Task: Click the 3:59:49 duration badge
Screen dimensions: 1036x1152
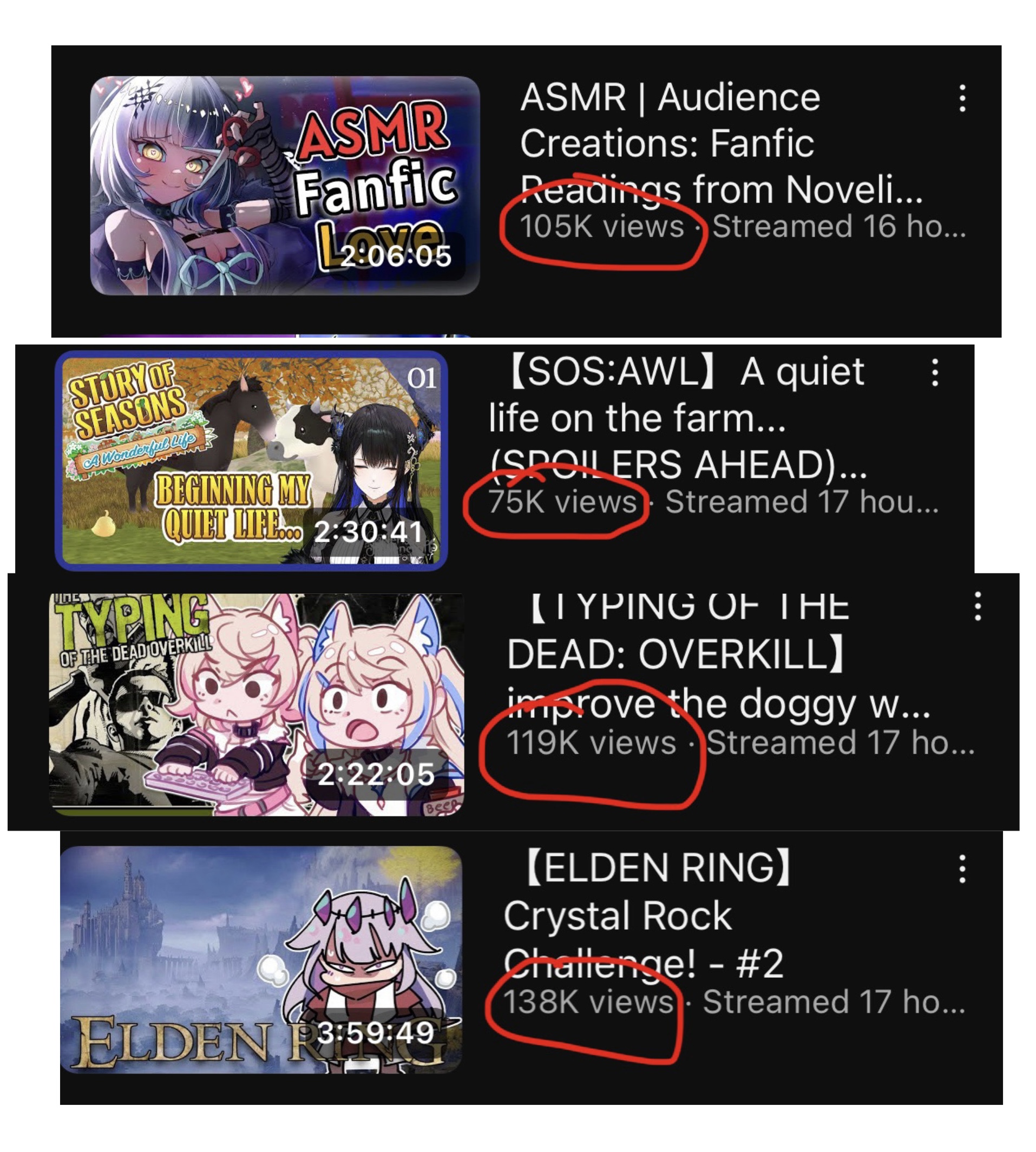Action: (376, 1032)
